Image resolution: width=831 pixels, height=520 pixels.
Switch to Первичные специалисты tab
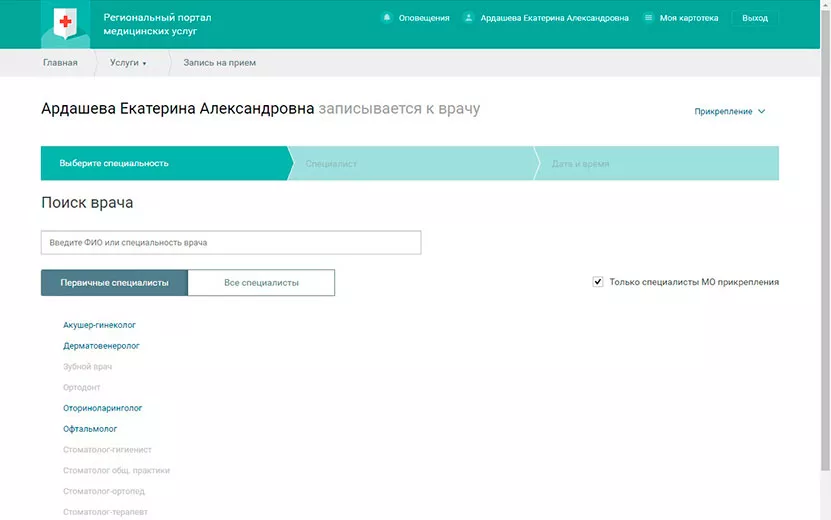point(114,283)
